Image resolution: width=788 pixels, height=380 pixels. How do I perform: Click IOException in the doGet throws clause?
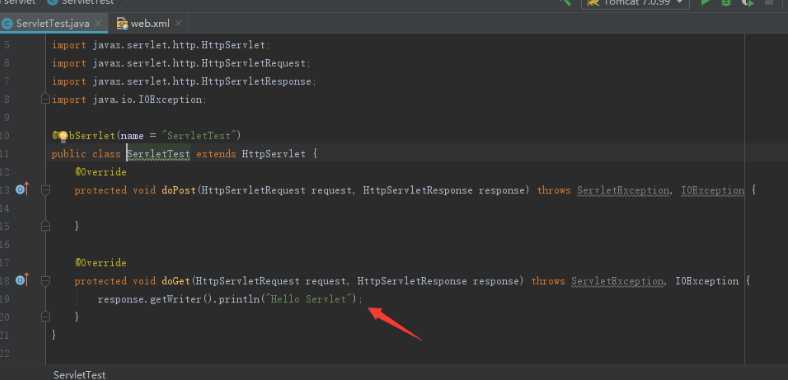point(707,281)
